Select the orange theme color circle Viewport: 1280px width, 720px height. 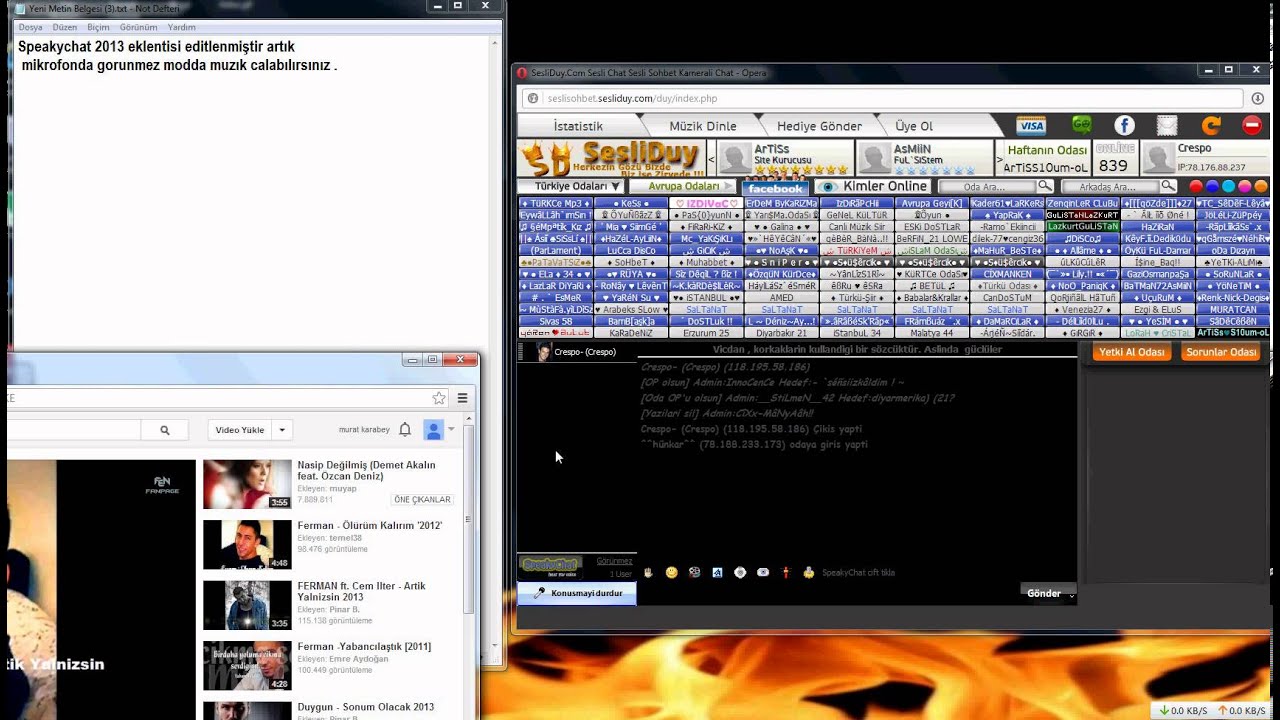pyautogui.click(x=1260, y=187)
